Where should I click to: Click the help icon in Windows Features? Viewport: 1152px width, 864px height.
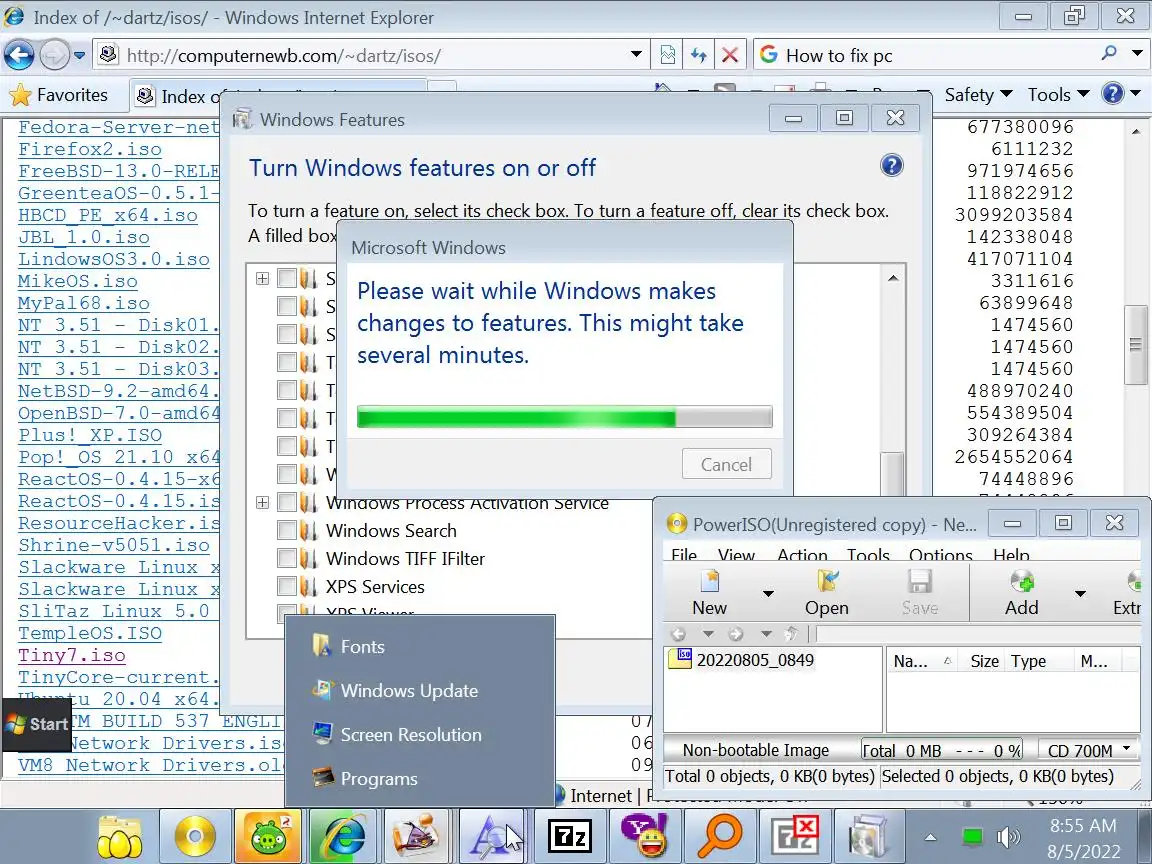click(x=891, y=166)
